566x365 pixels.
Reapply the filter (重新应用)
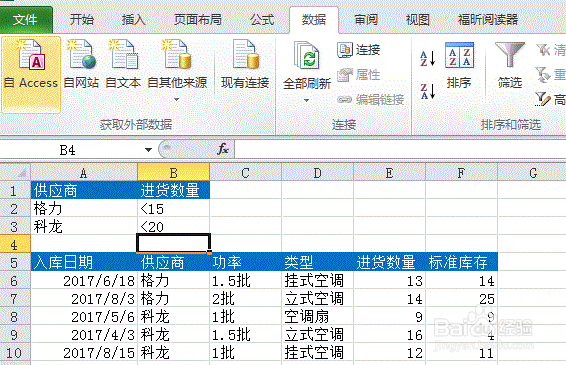click(551, 75)
